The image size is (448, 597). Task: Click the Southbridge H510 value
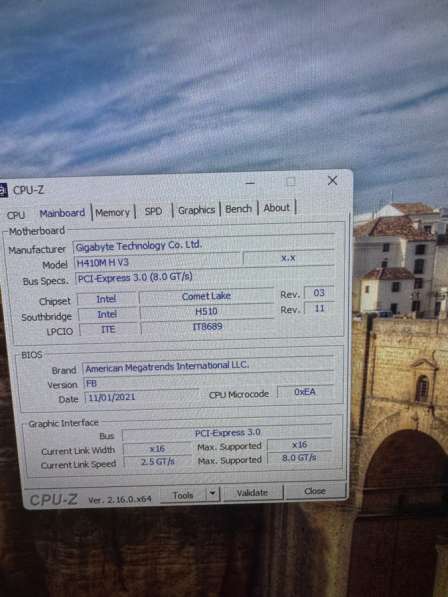[206, 311]
